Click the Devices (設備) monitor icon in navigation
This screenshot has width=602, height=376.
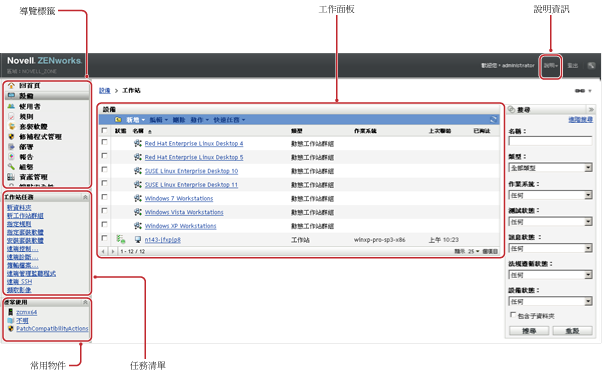(x=12, y=96)
